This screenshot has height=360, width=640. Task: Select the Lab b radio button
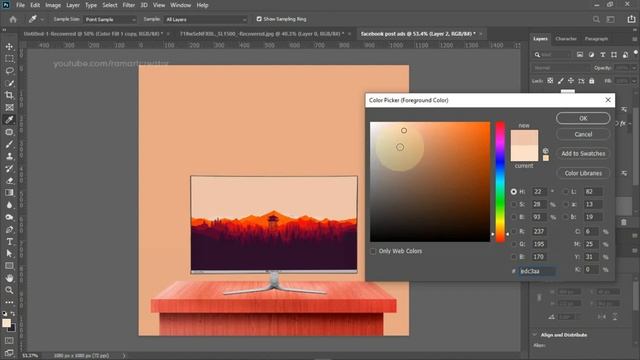(x=566, y=217)
